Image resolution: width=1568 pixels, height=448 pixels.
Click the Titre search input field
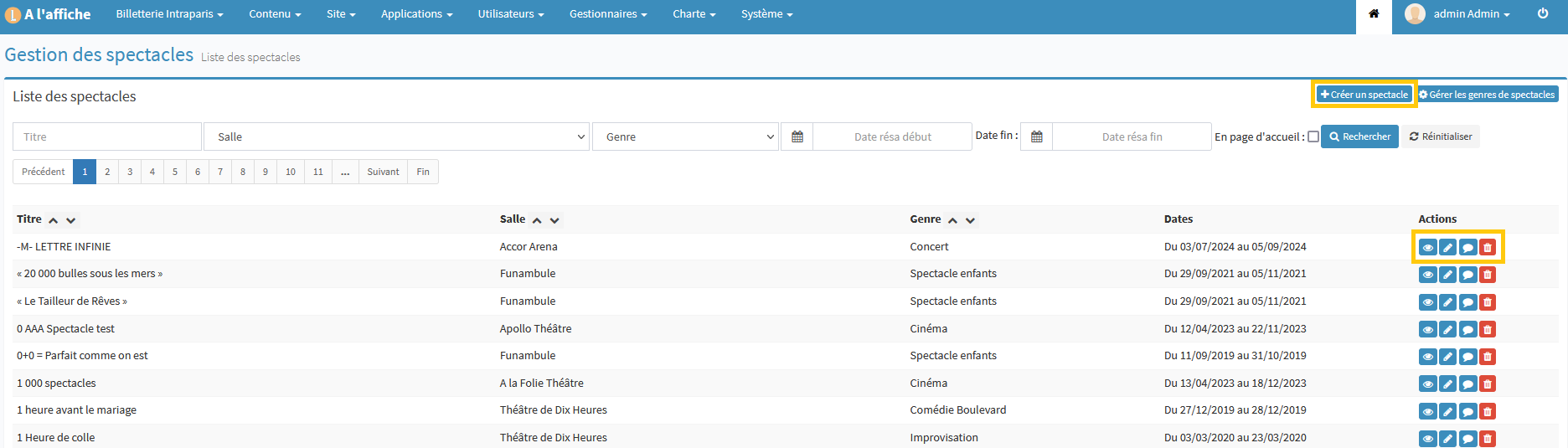click(107, 136)
